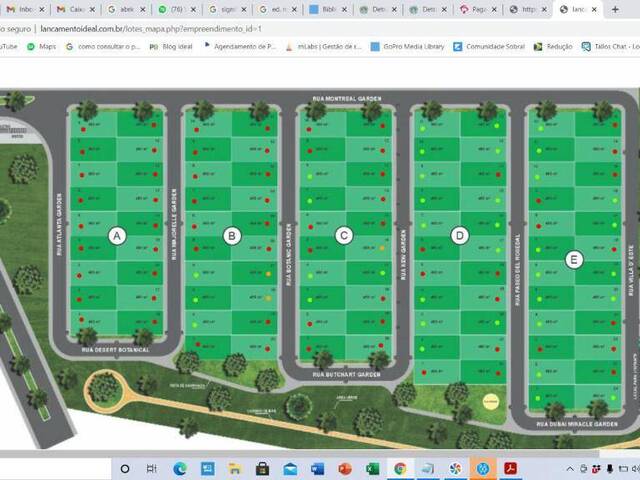Select block D label on the map
This screenshot has width=640, height=480.
coord(460,236)
